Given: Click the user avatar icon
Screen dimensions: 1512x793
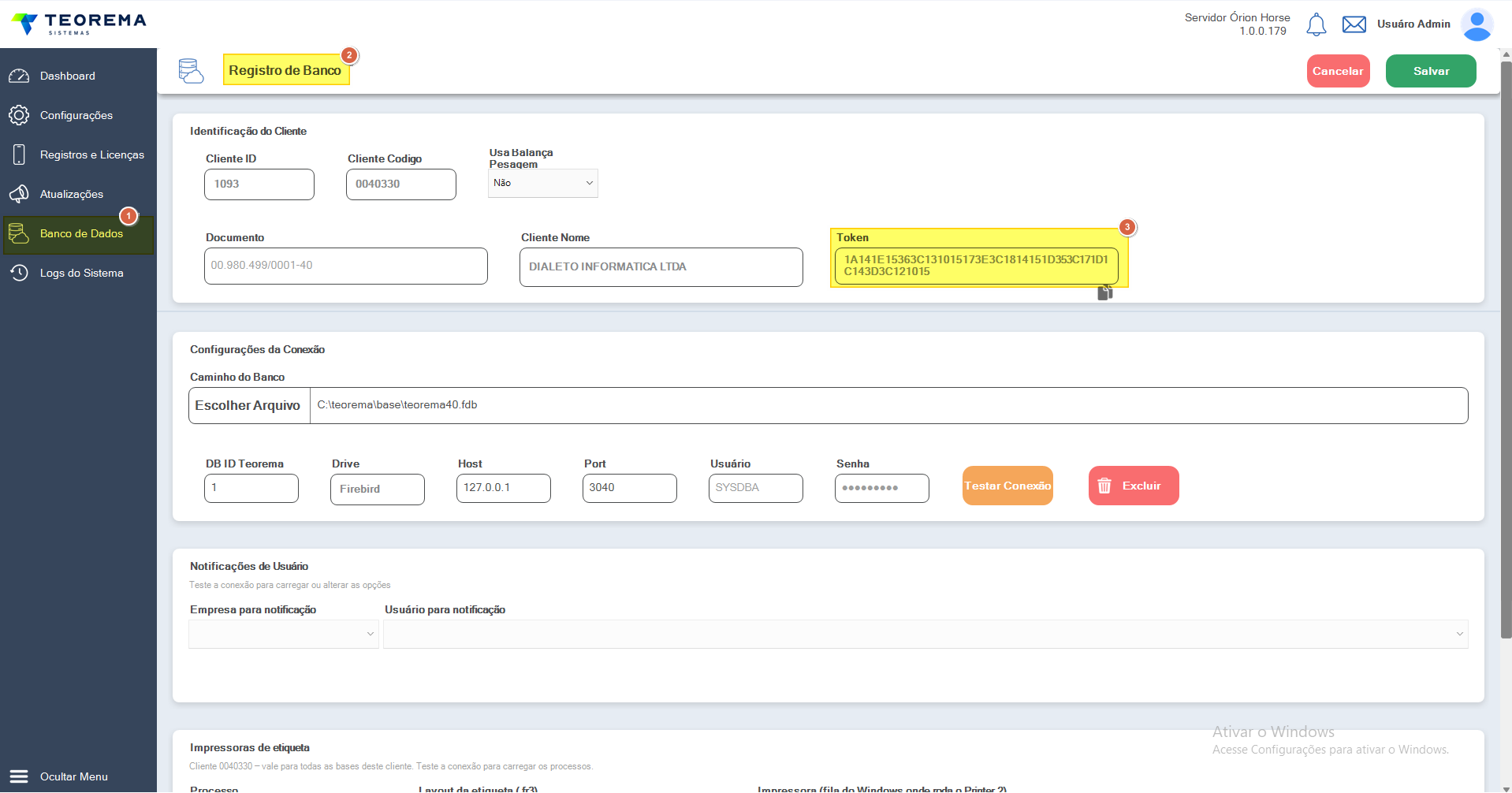Looking at the screenshot, I should click(1477, 24).
